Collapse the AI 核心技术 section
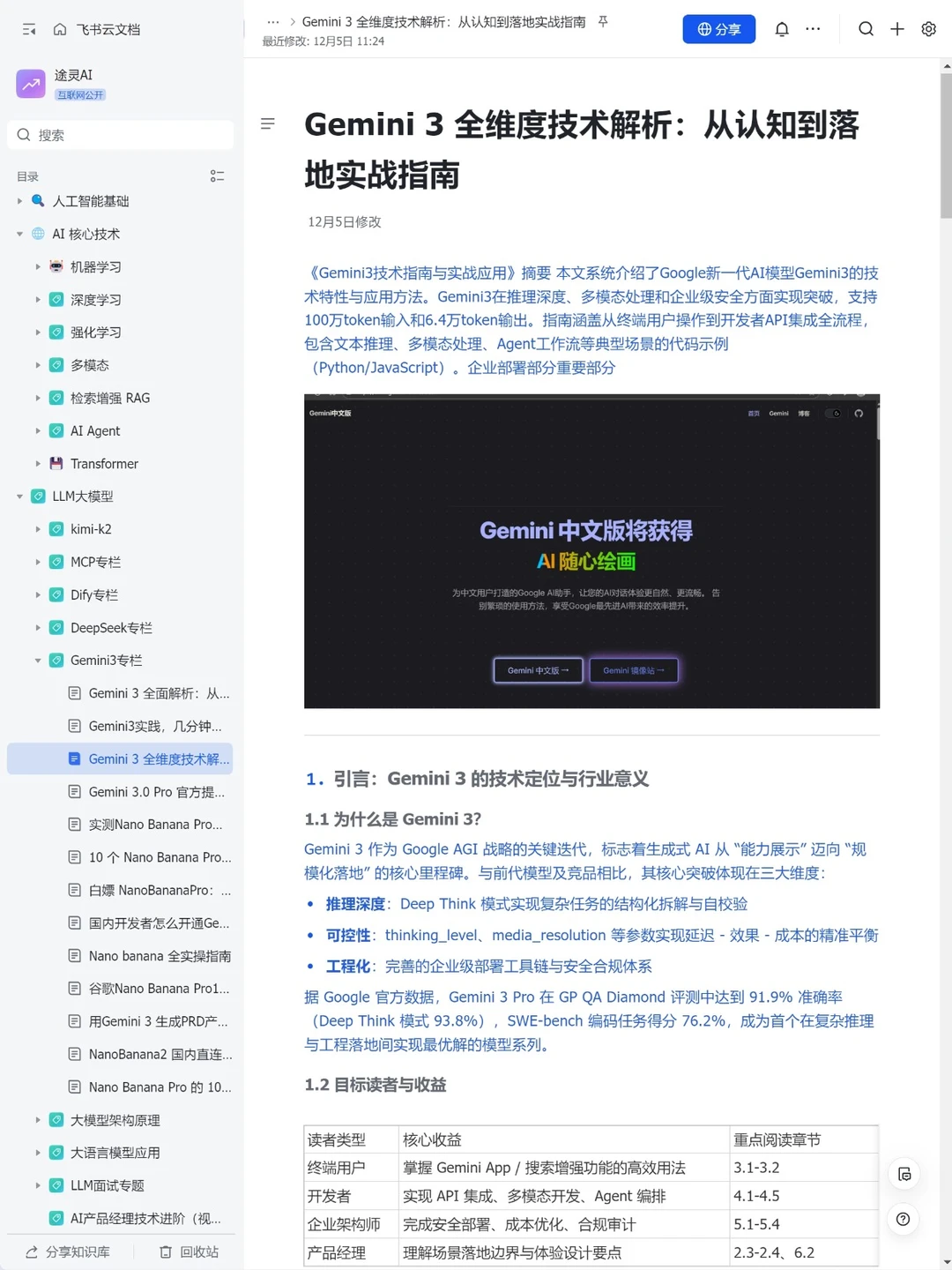Screen dimensions: 952x1270 pos(19,234)
